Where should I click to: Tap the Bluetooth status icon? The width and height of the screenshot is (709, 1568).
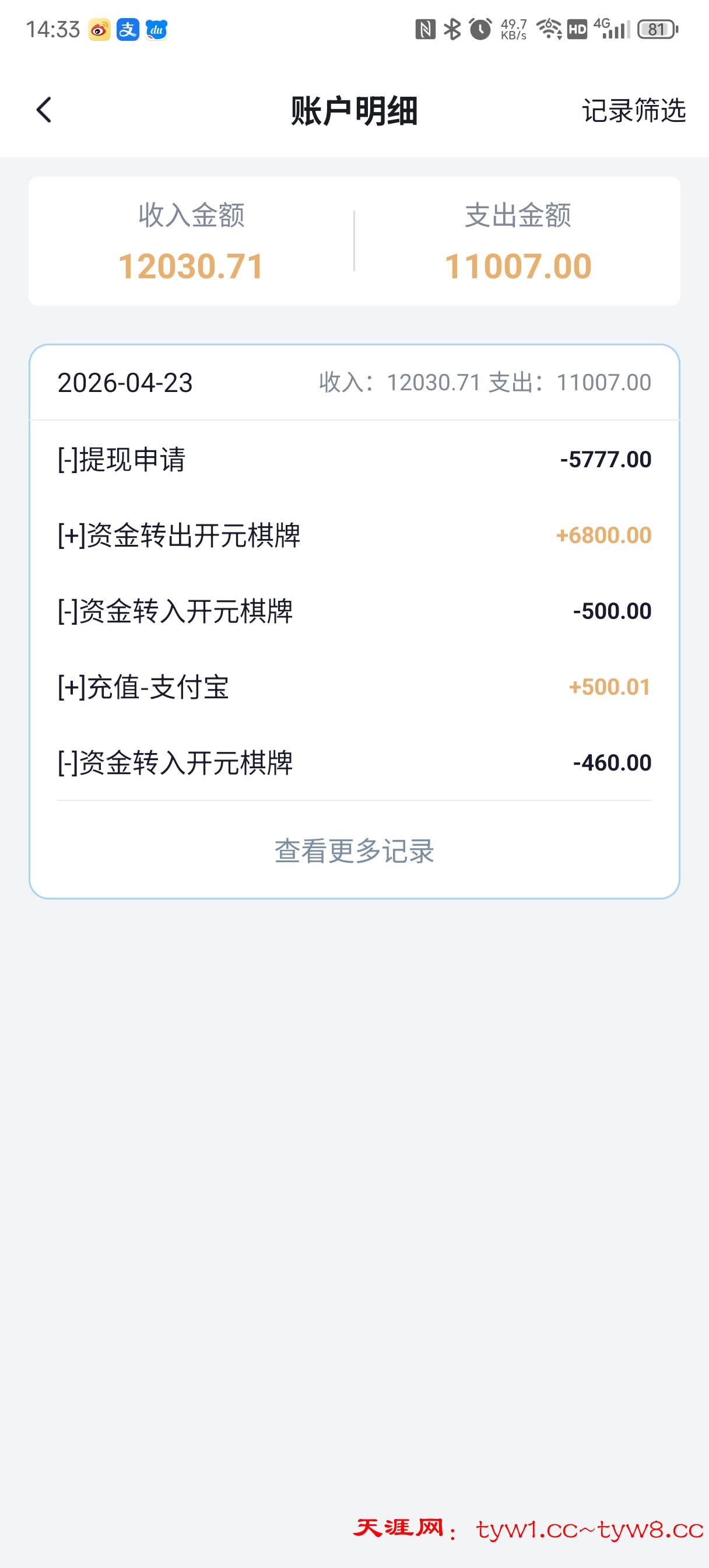point(452,29)
